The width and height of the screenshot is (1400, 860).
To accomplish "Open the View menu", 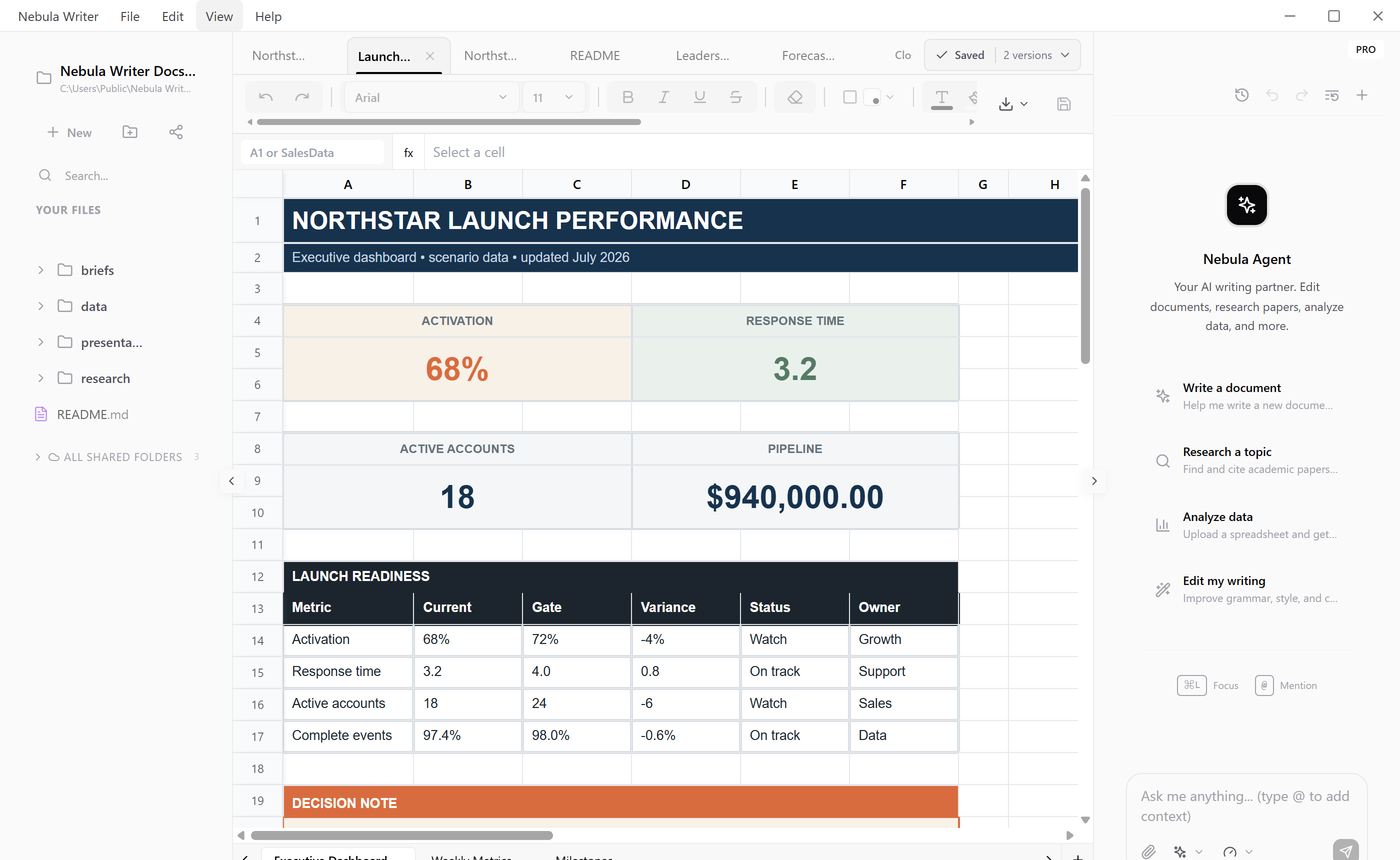I will click(219, 16).
